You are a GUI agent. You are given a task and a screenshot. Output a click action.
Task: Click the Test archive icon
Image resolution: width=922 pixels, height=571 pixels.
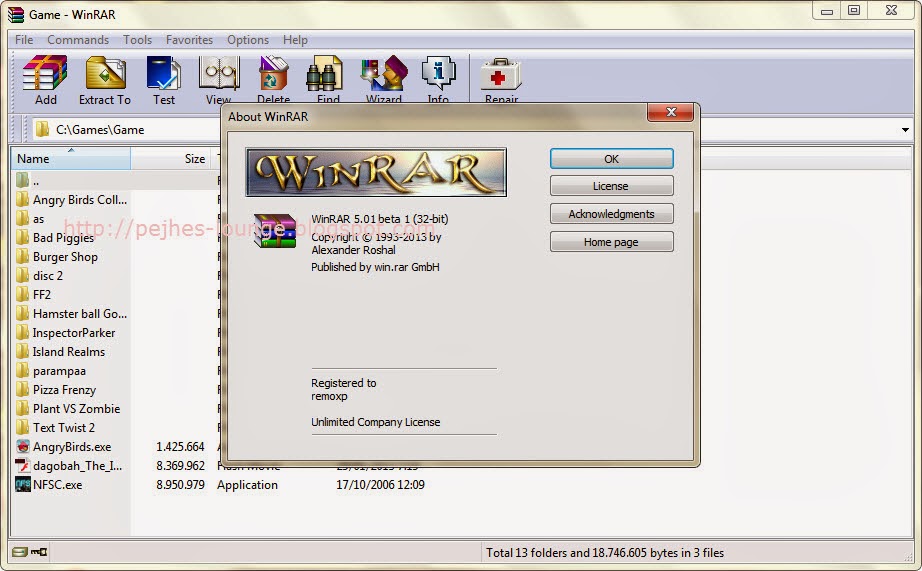click(x=163, y=73)
